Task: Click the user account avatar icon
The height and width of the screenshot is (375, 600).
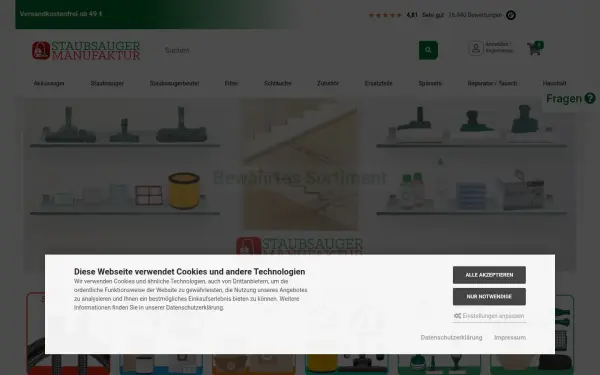Action: point(476,49)
